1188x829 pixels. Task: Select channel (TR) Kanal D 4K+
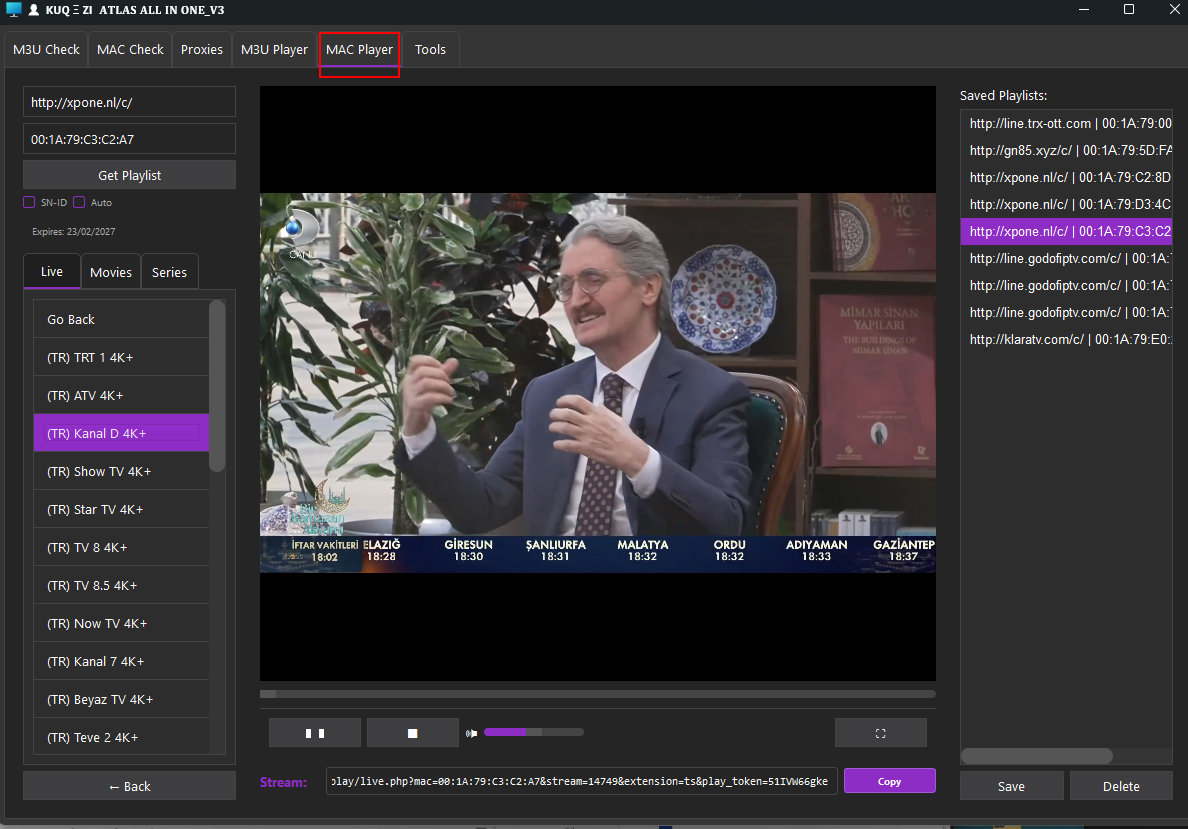121,433
